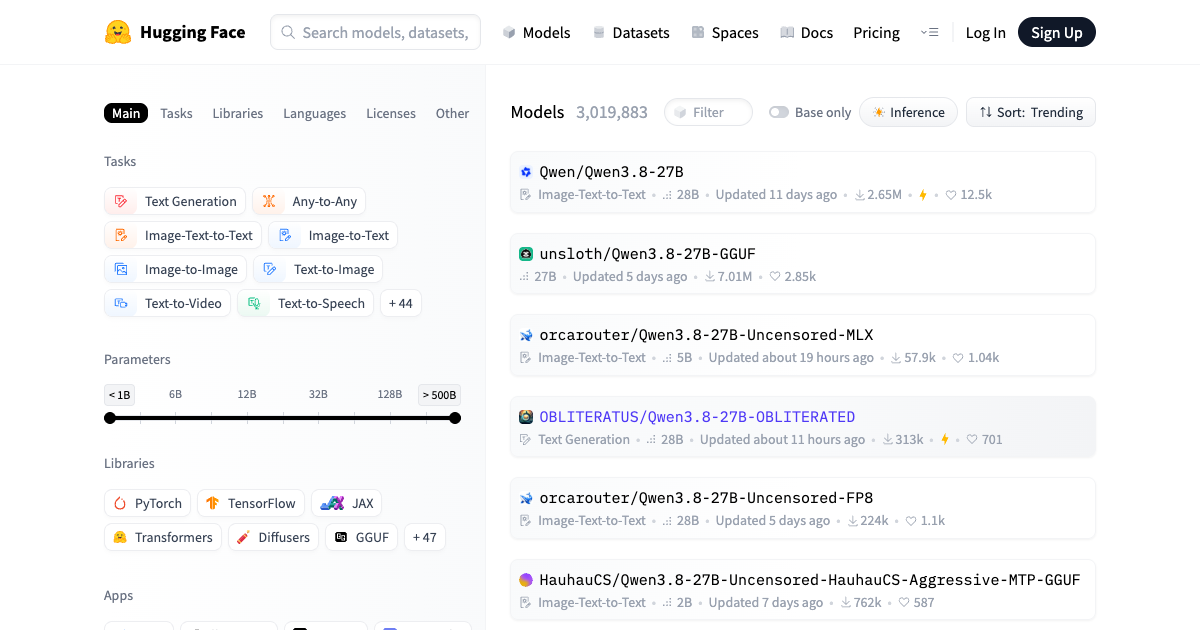Click the Sign Up button
The width and height of the screenshot is (1200, 630).
click(x=1057, y=32)
